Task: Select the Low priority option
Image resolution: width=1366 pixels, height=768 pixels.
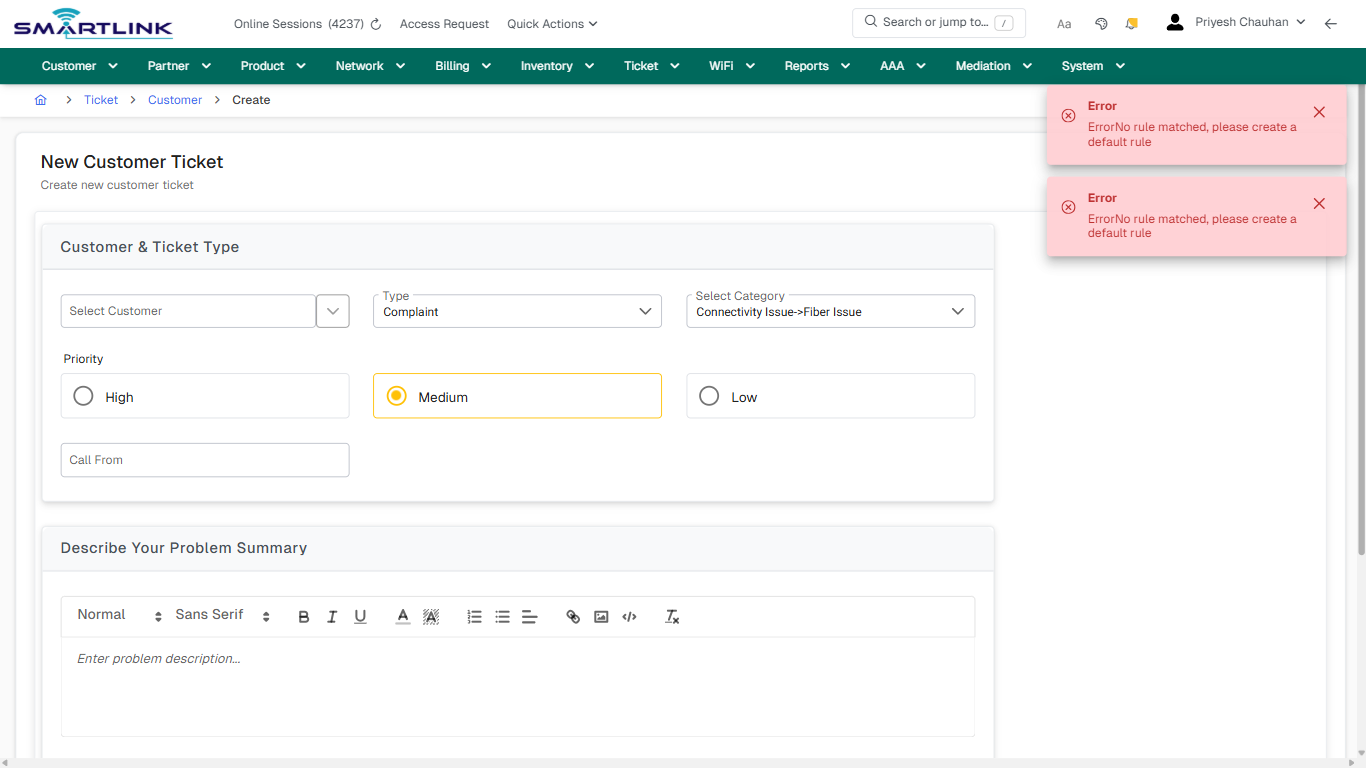Action: pyautogui.click(x=709, y=395)
